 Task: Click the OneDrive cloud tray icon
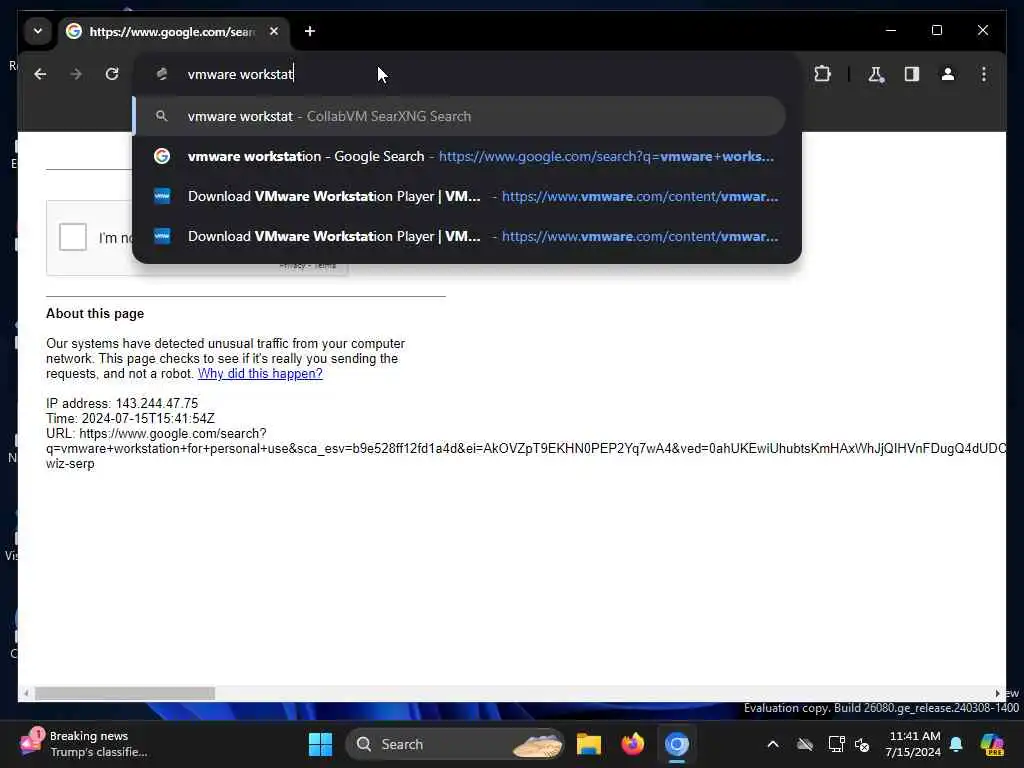point(805,744)
